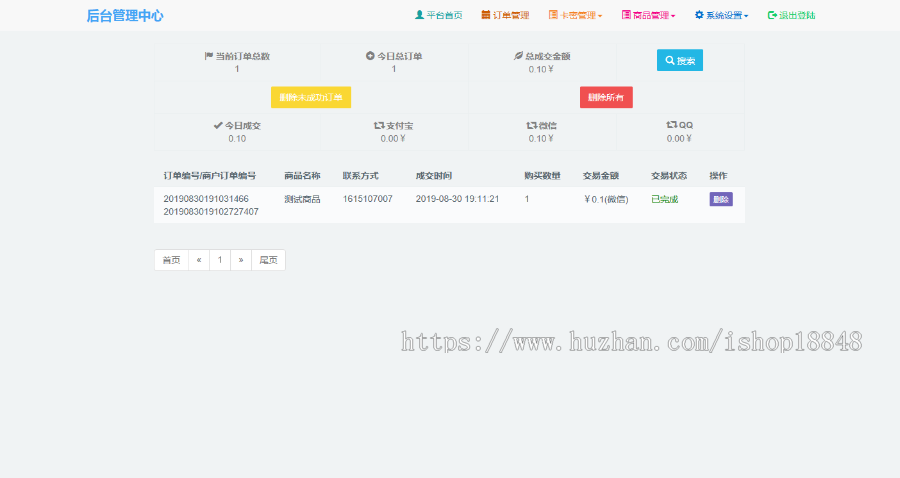Click the 订单编号/商户订单编号 column header
This screenshot has width=900, height=478.
click(x=210, y=176)
